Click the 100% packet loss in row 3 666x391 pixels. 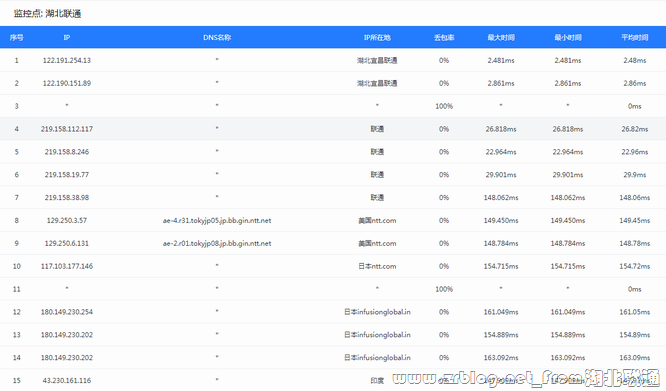click(x=444, y=106)
